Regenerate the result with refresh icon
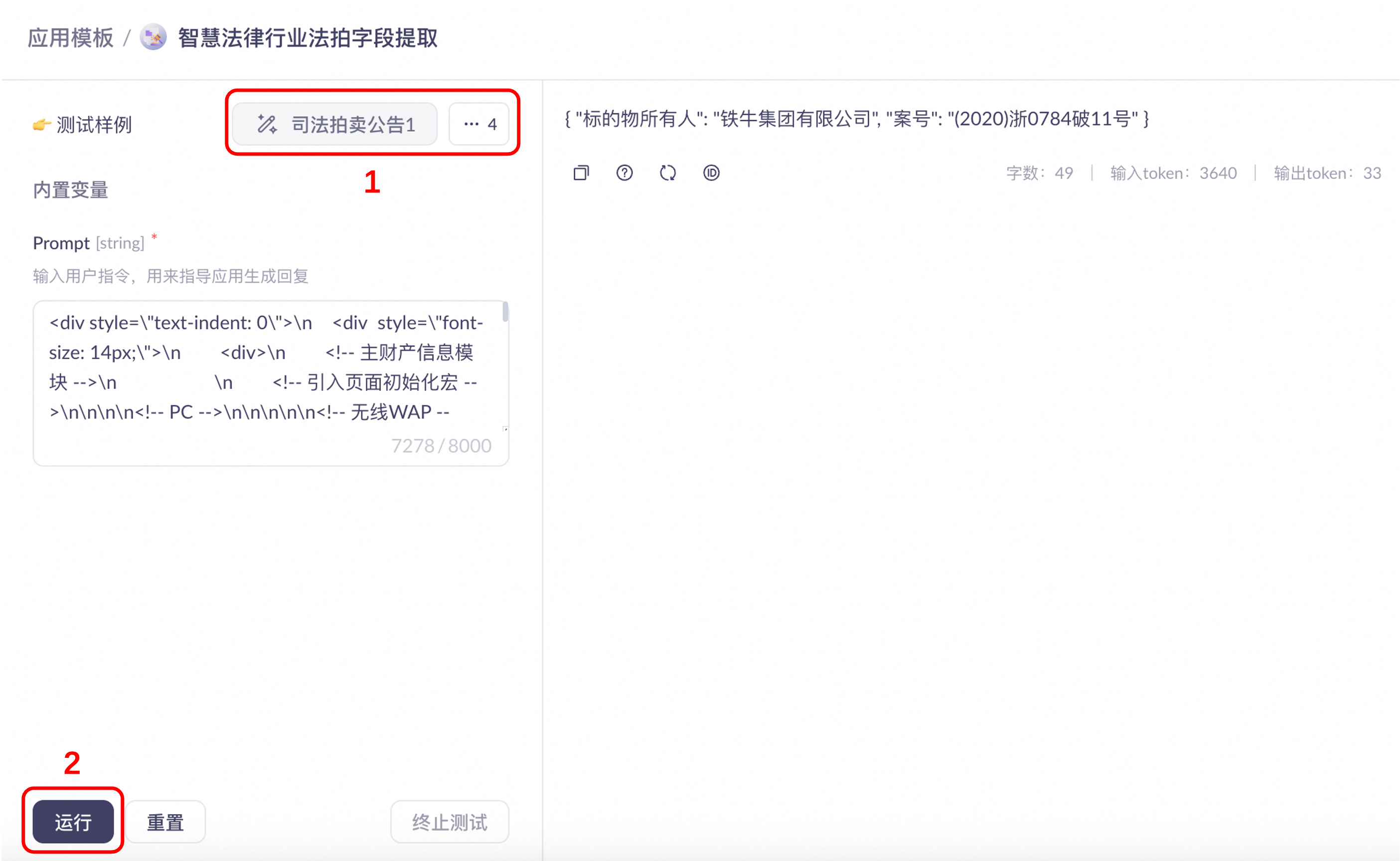This screenshot has width=1400, height=861. [x=667, y=172]
